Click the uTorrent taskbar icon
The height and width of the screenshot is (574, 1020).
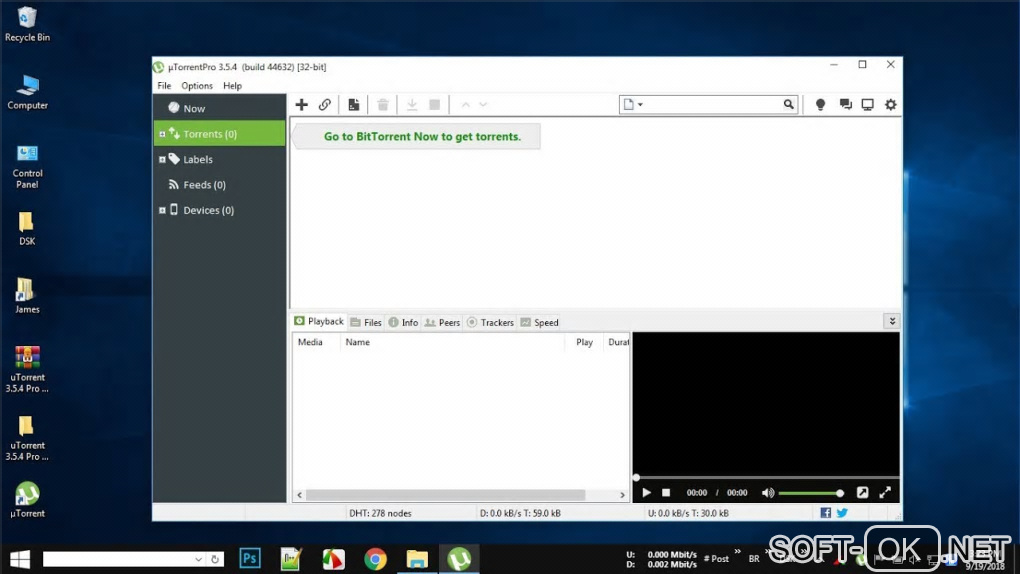tap(459, 558)
